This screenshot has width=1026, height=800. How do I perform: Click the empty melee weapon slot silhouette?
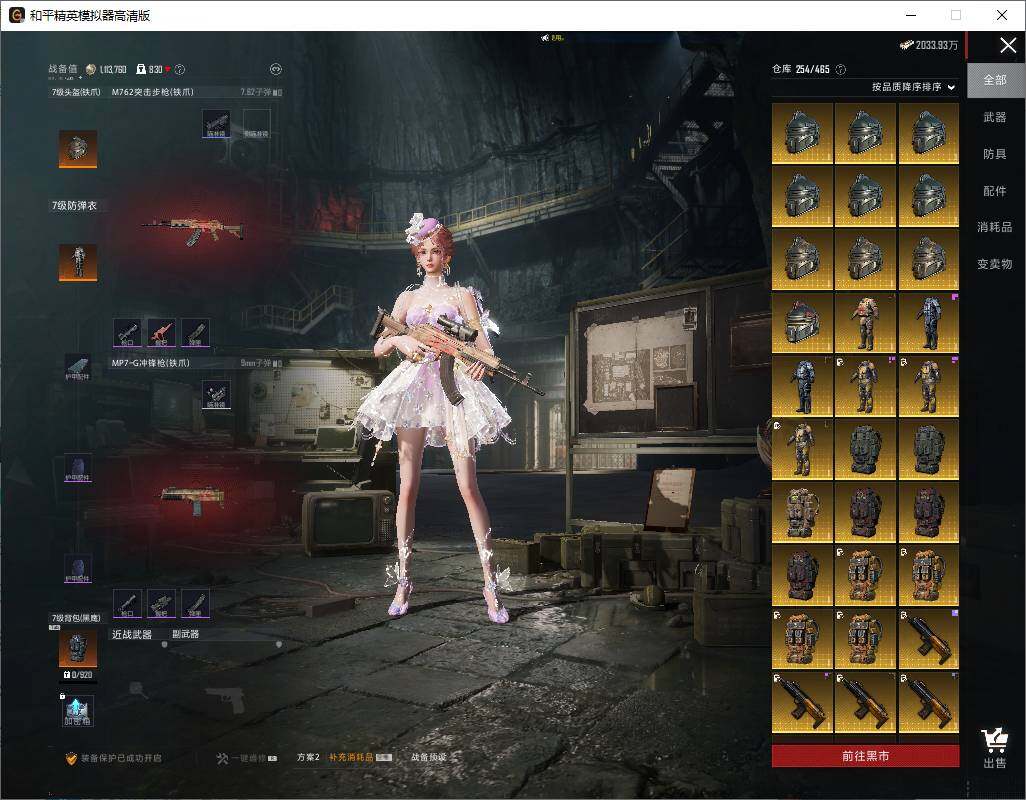point(137,688)
